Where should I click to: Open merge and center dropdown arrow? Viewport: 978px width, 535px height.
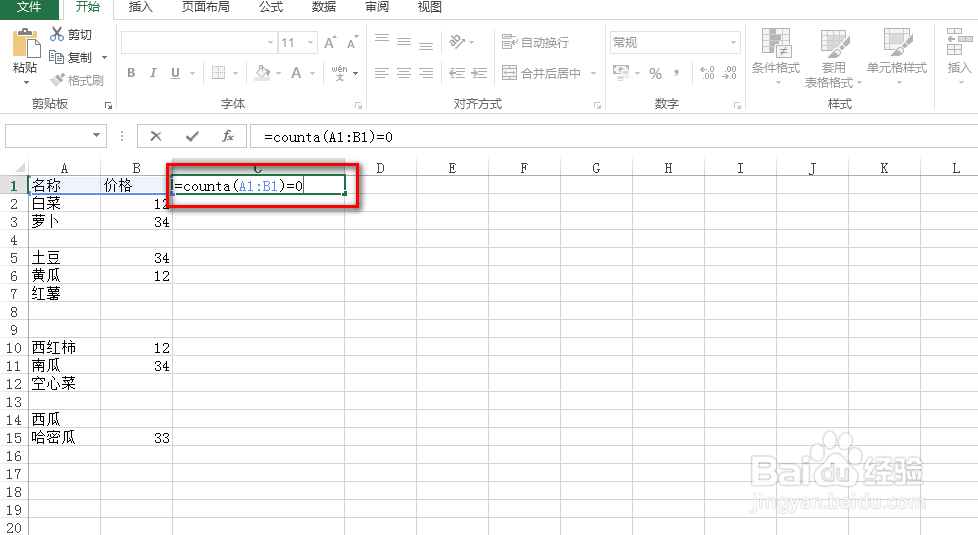pos(593,73)
